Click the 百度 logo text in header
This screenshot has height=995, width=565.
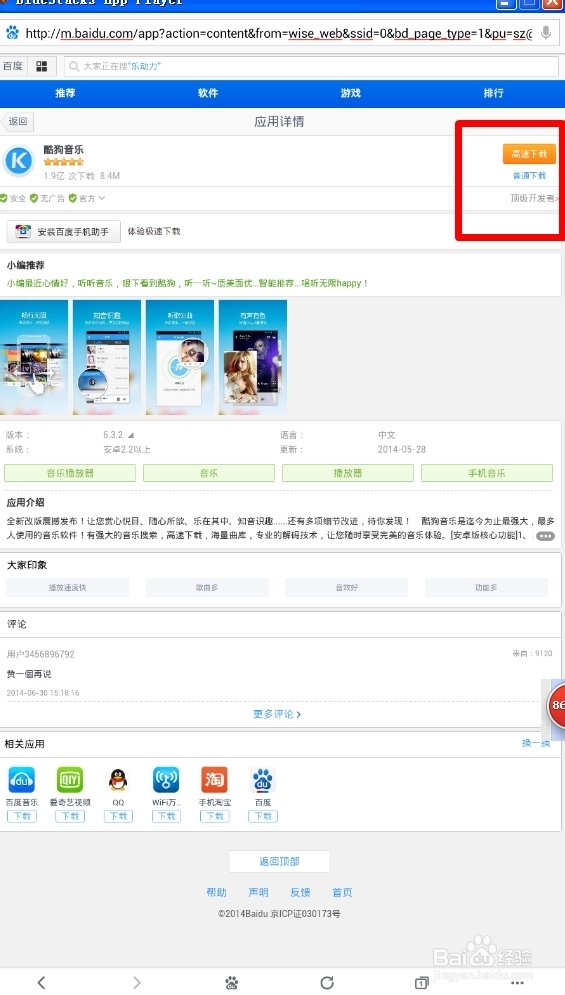point(13,66)
